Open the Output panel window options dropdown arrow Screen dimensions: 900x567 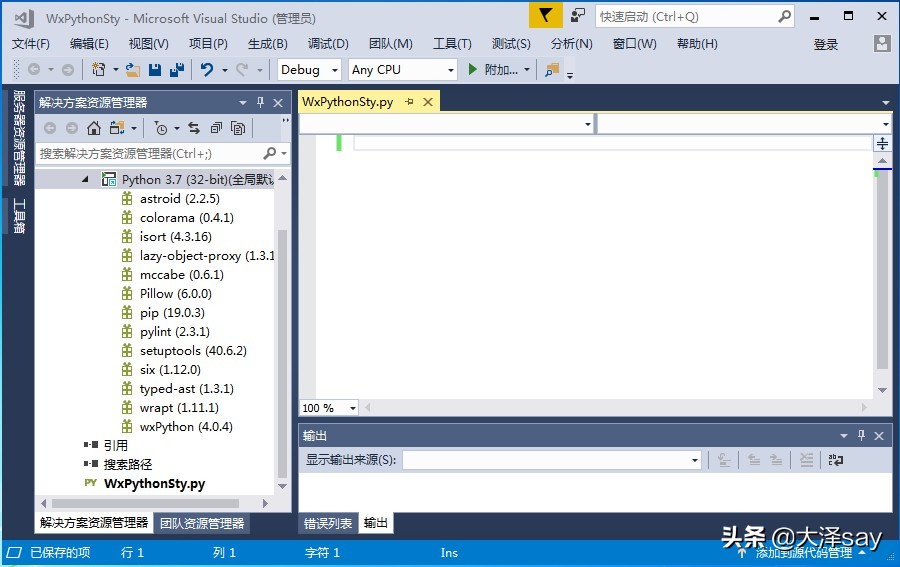click(844, 436)
